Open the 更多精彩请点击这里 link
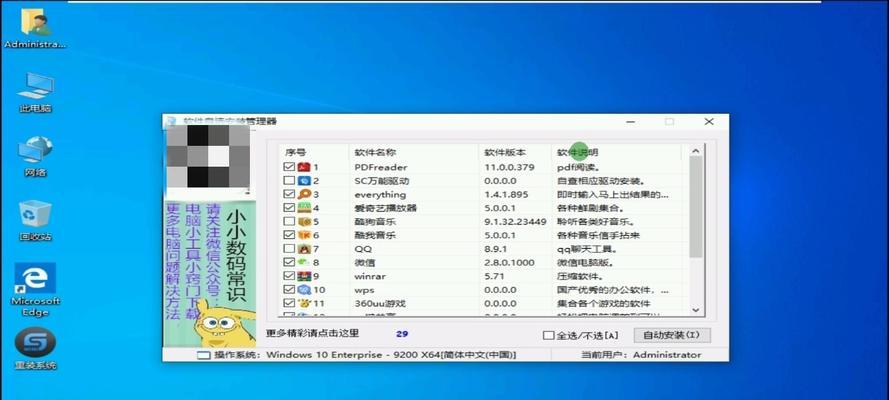This screenshot has height=400, width=889. (312, 333)
